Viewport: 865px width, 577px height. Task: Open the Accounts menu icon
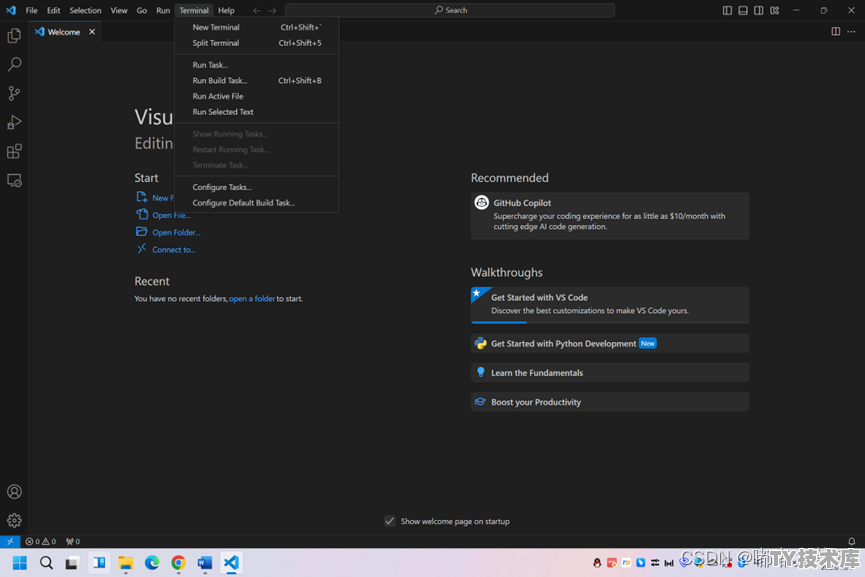pos(14,491)
